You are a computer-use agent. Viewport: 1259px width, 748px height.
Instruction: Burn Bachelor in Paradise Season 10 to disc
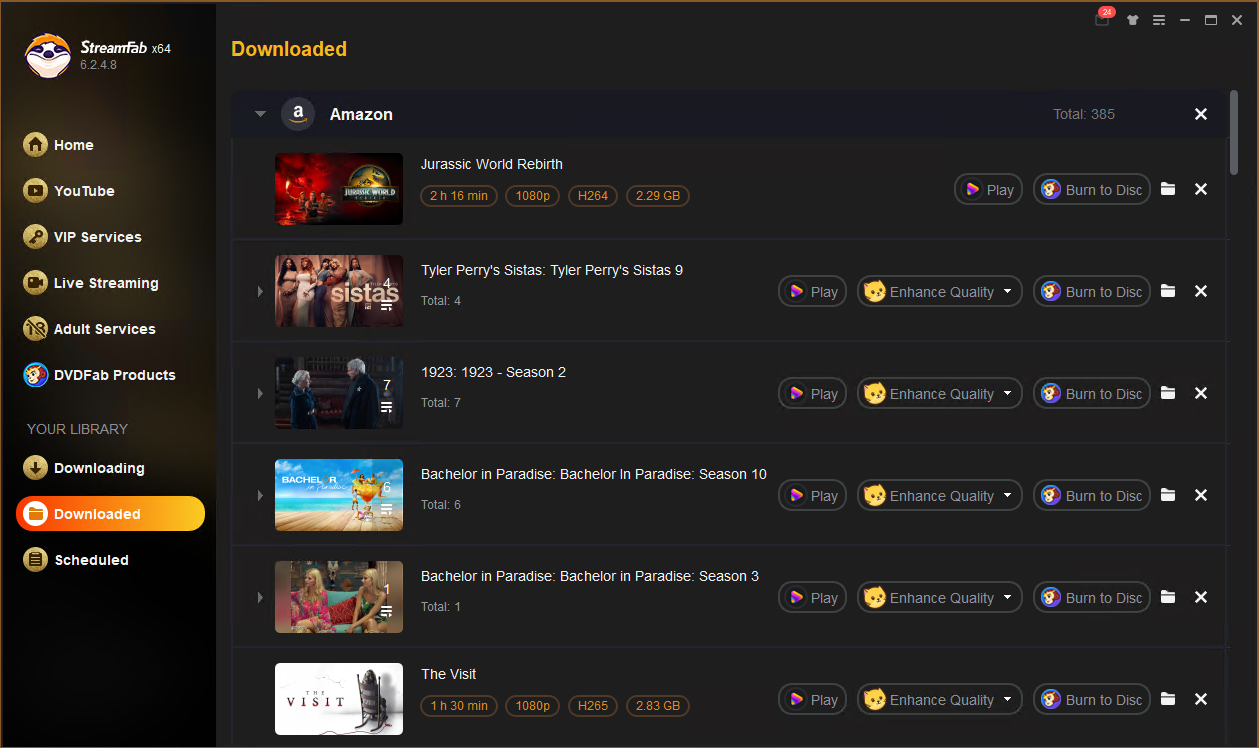(x=1092, y=496)
